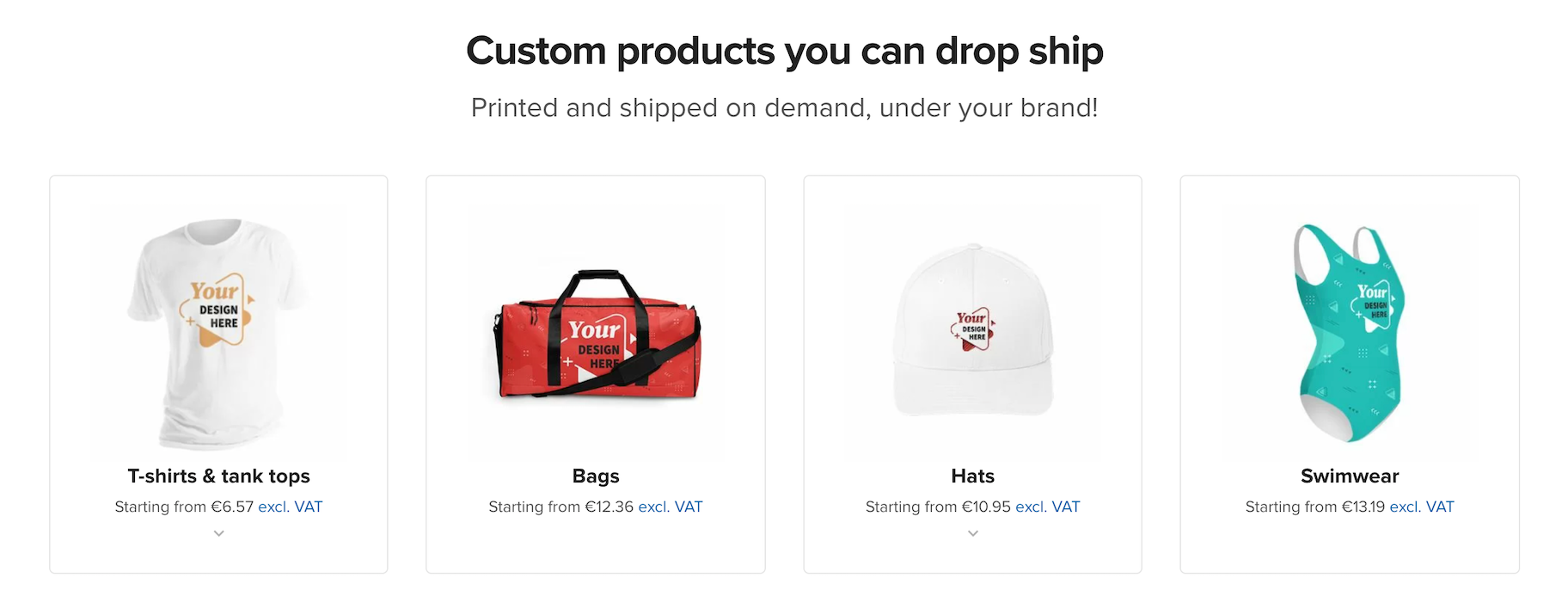Select the Hats product card
Screen dimensions: 1568x602
tap(972, 374)
